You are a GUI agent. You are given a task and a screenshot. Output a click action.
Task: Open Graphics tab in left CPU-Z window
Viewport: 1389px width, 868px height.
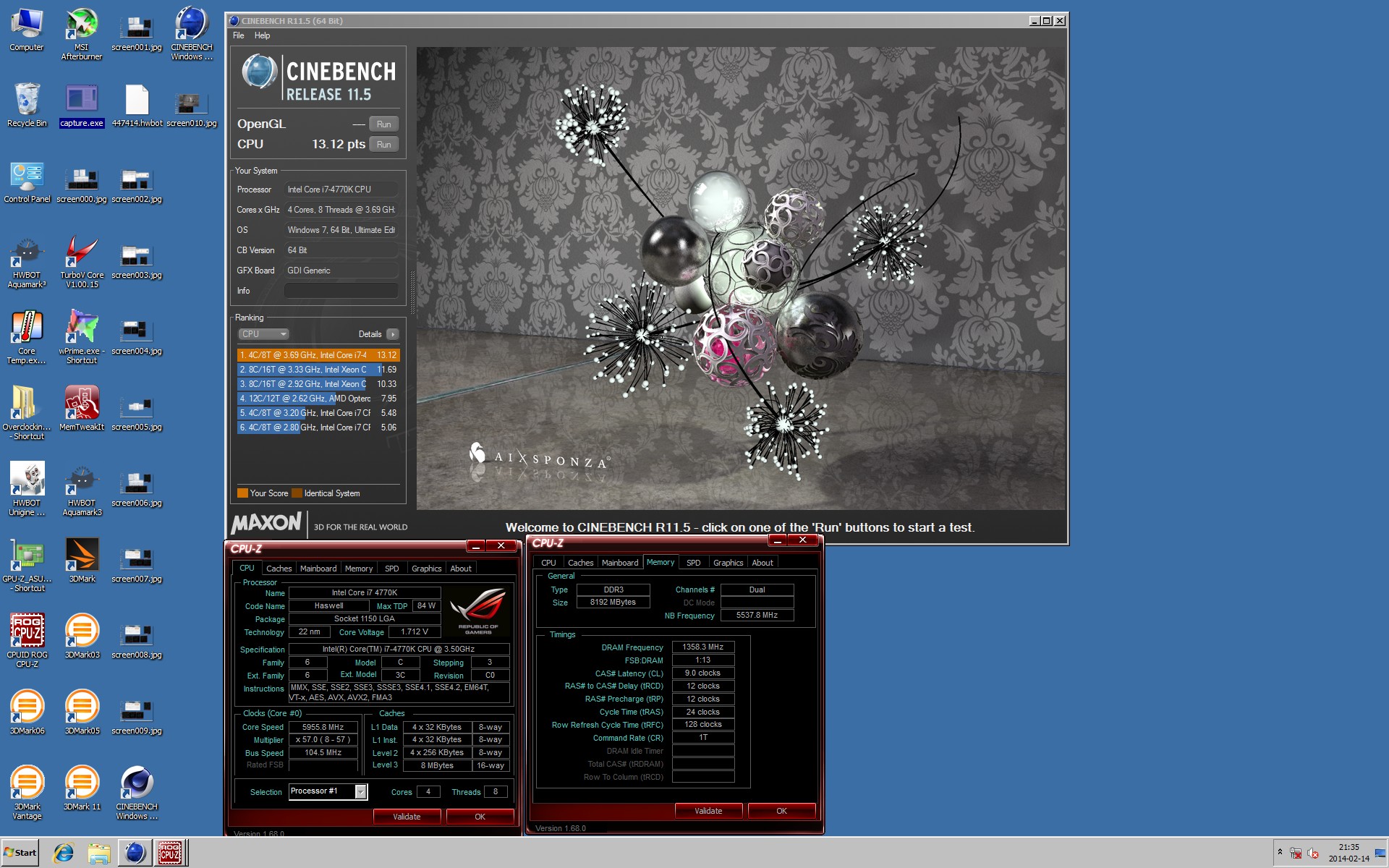[426, 569]
